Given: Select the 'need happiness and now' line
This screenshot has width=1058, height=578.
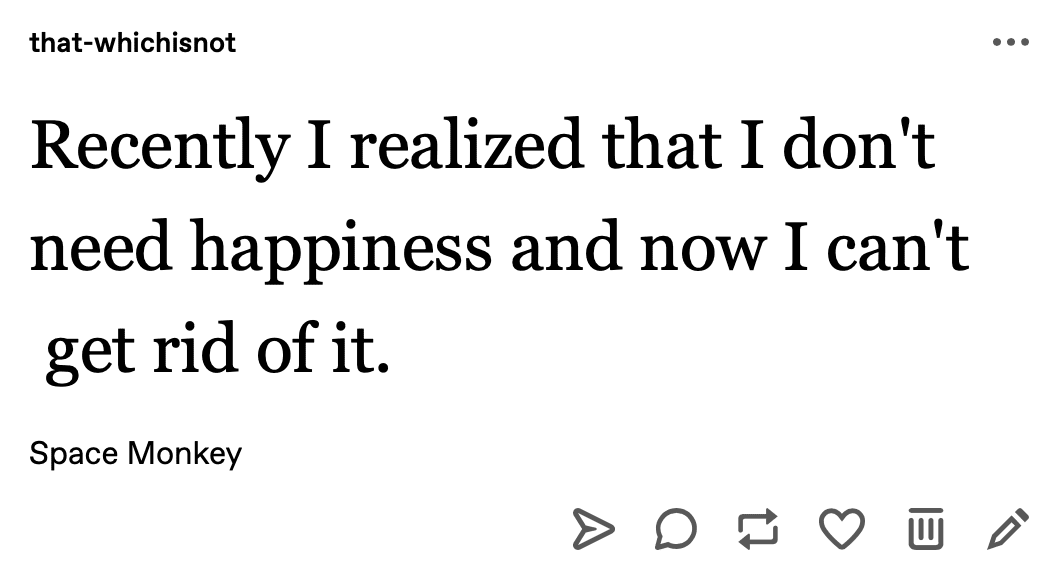Looking at the screenshot, I should click(500, 248).
